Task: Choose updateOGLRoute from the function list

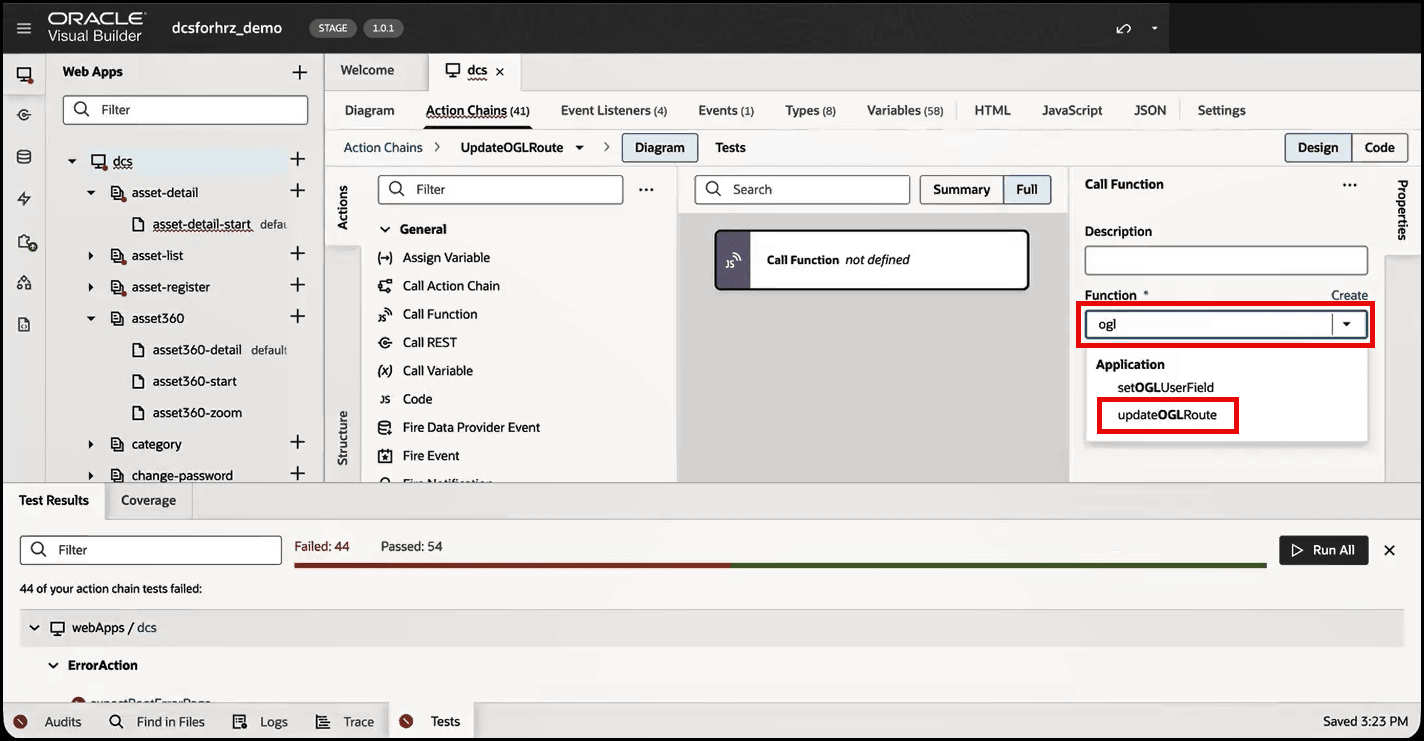Action: pyautogui.click(x=1167, y=415)
